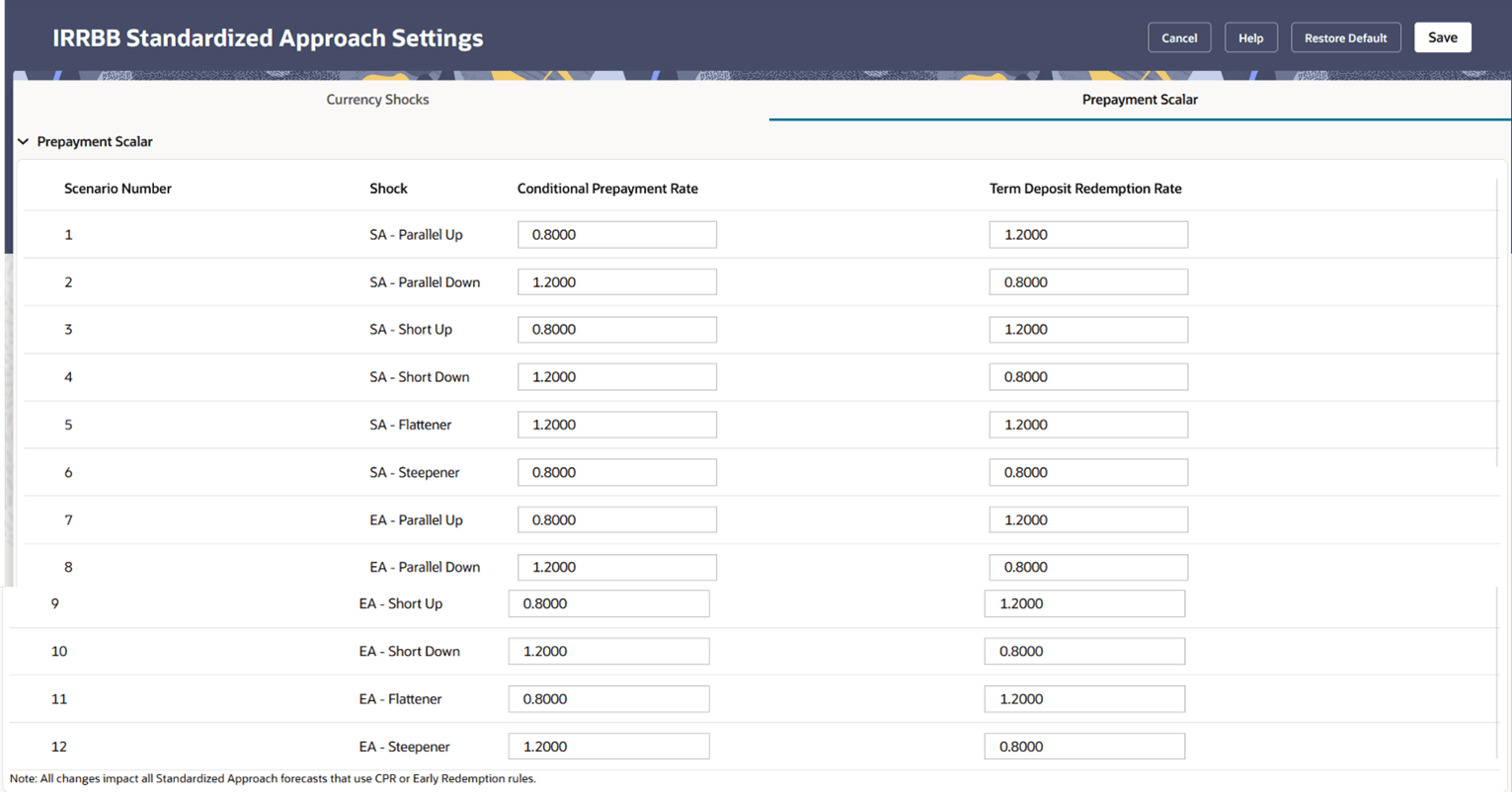Edit Term Deposit Redemption Rate for SA - Parallel Up
Viewport: 1512px width, 792px height.
(1088, 235)
